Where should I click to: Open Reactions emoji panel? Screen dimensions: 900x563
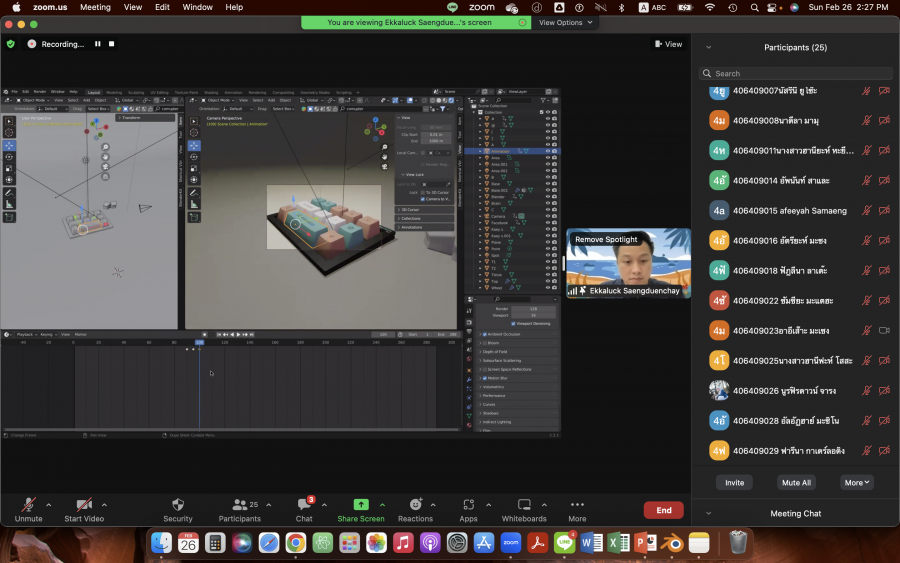[415, 506]
